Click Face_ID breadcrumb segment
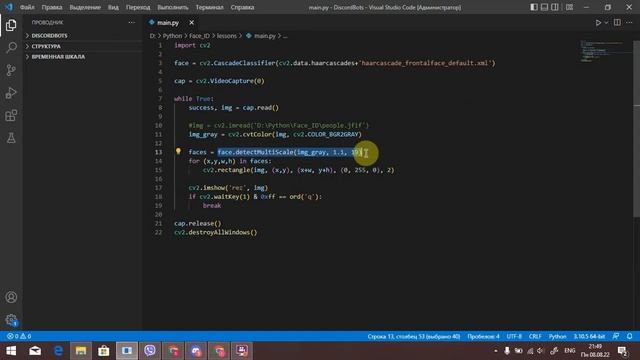 [199, 36]
